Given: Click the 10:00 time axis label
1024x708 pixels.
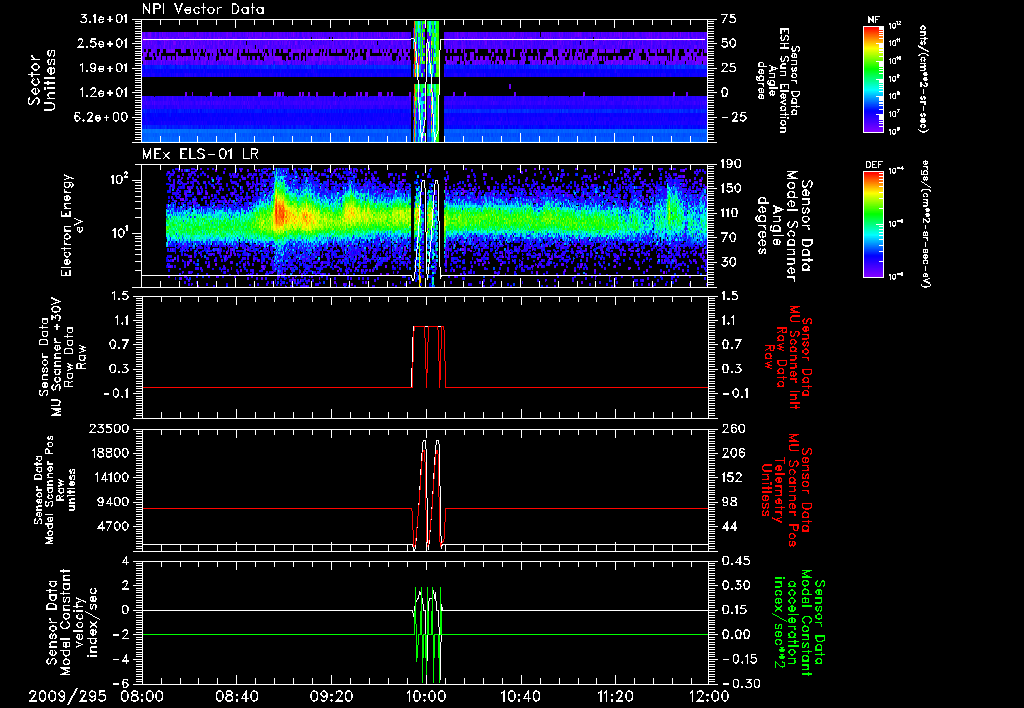Looking at the screenshot, I should (x=425, y=696).
